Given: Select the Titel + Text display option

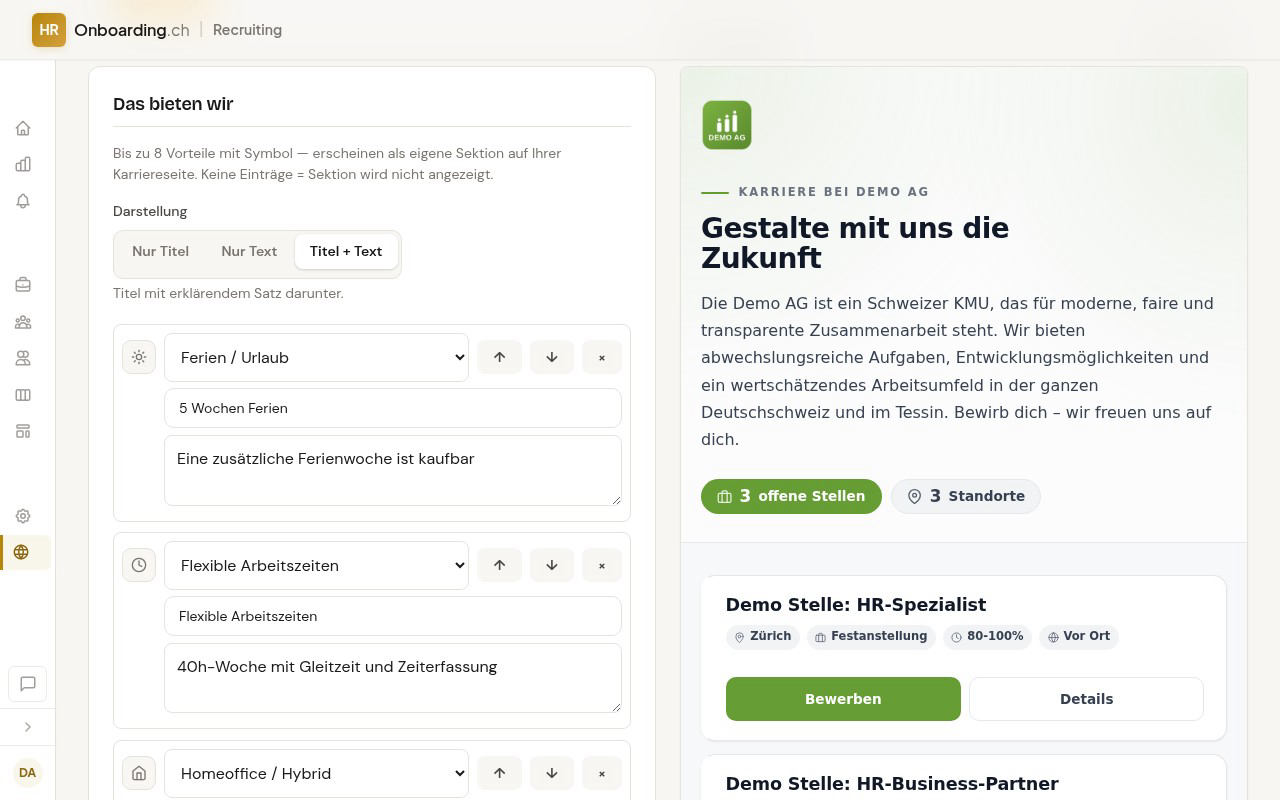Looking at the screenshot, I should click(x=346, y=251).
